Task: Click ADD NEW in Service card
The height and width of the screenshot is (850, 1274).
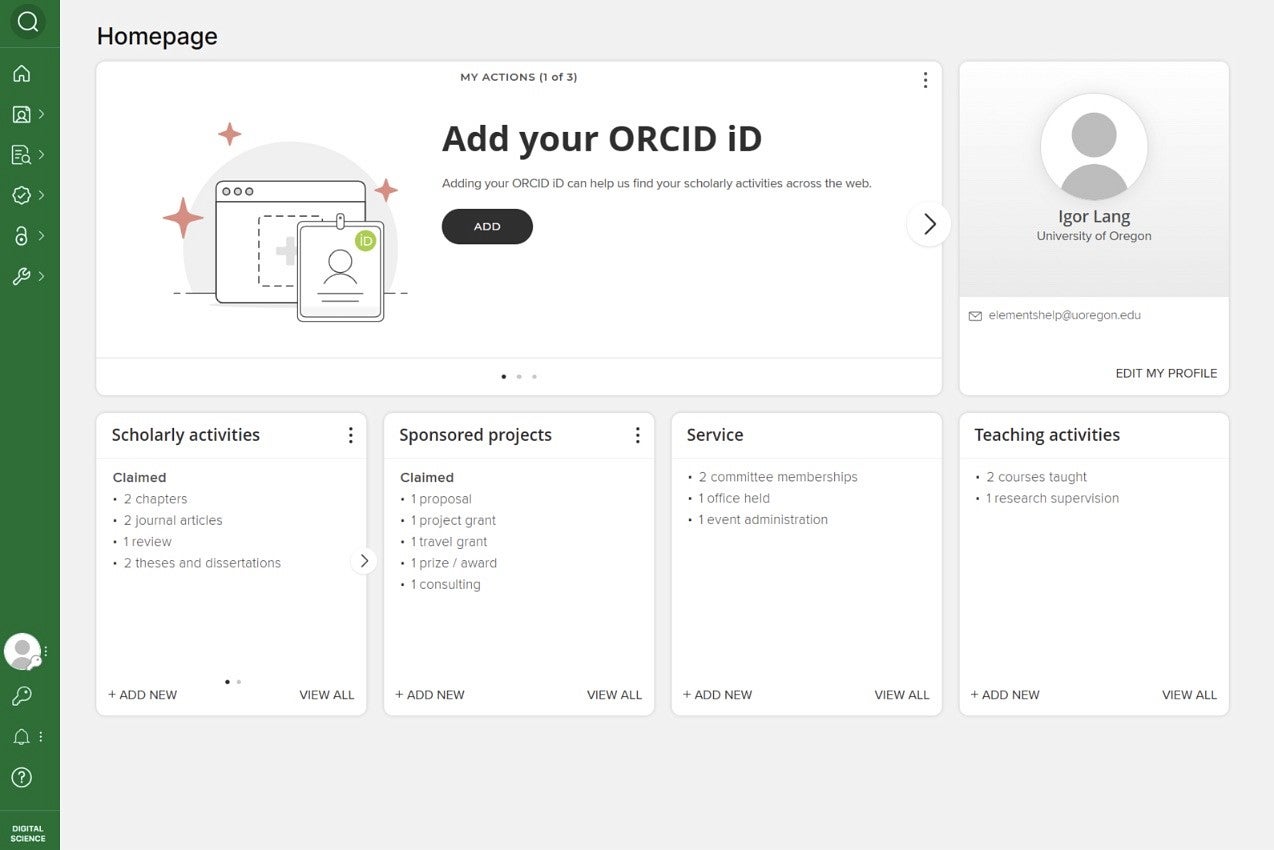Action: tap(717, 695)
